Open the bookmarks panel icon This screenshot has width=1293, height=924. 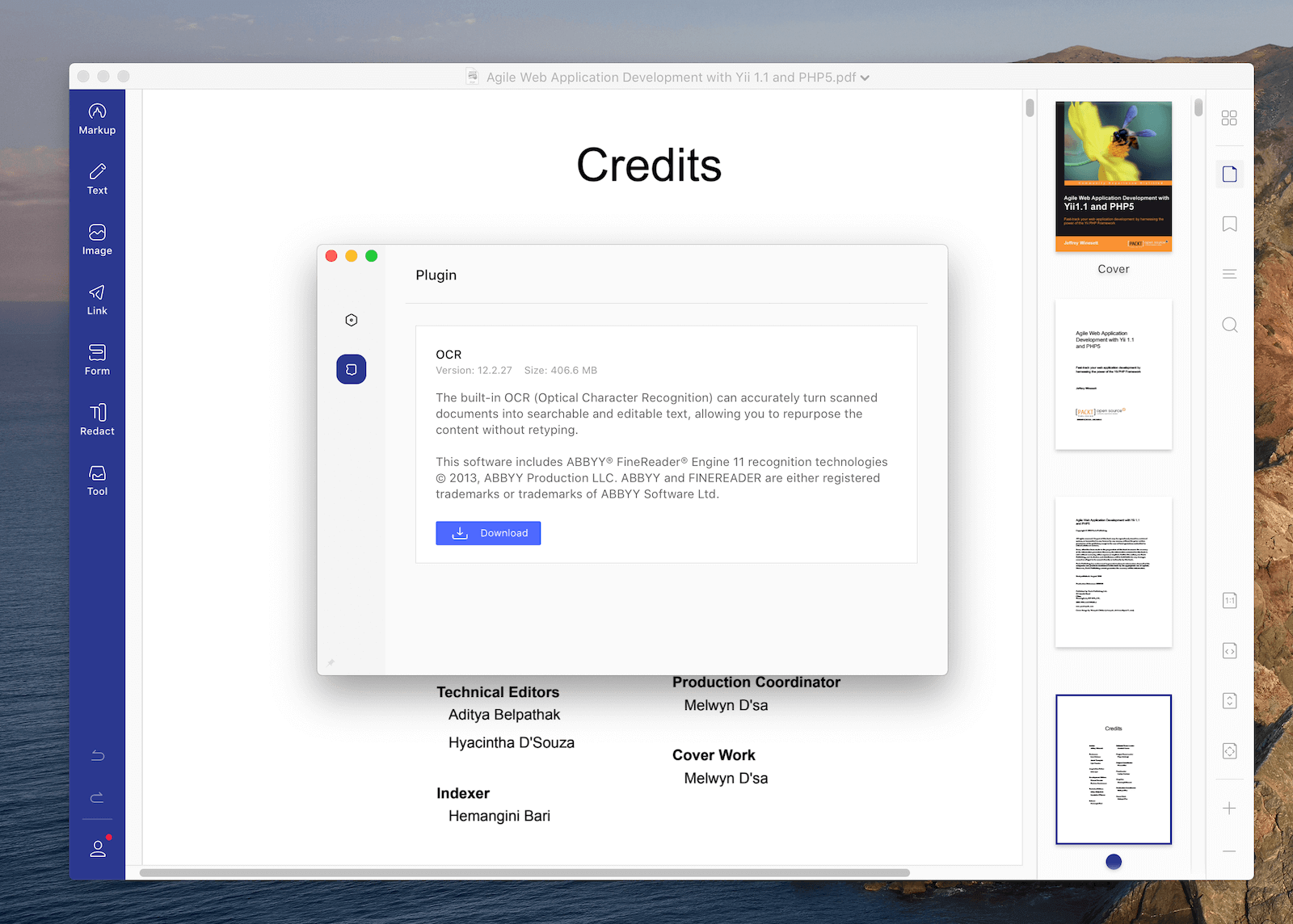[1229, 224]
